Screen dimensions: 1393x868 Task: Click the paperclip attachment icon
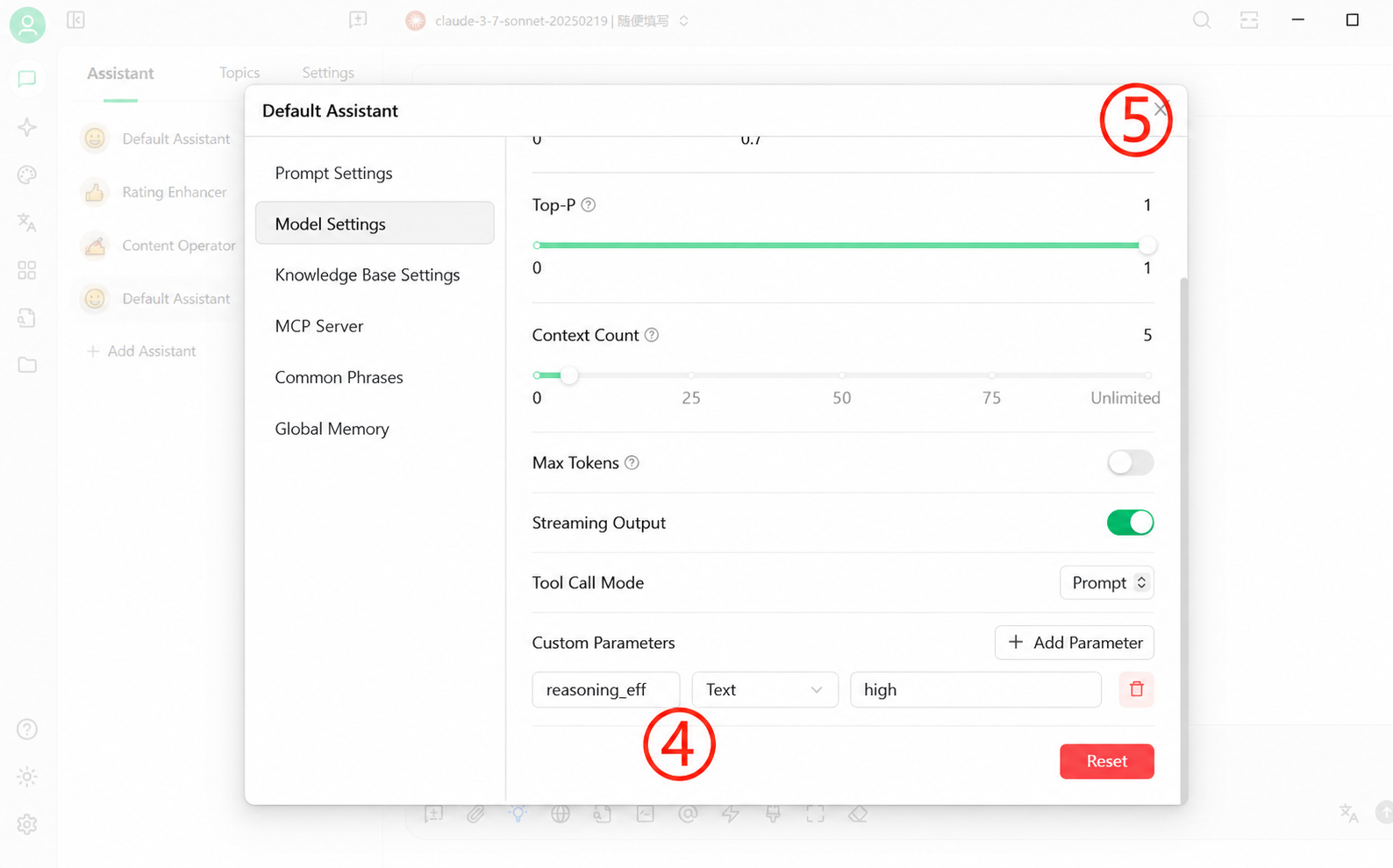pos(475,815)
